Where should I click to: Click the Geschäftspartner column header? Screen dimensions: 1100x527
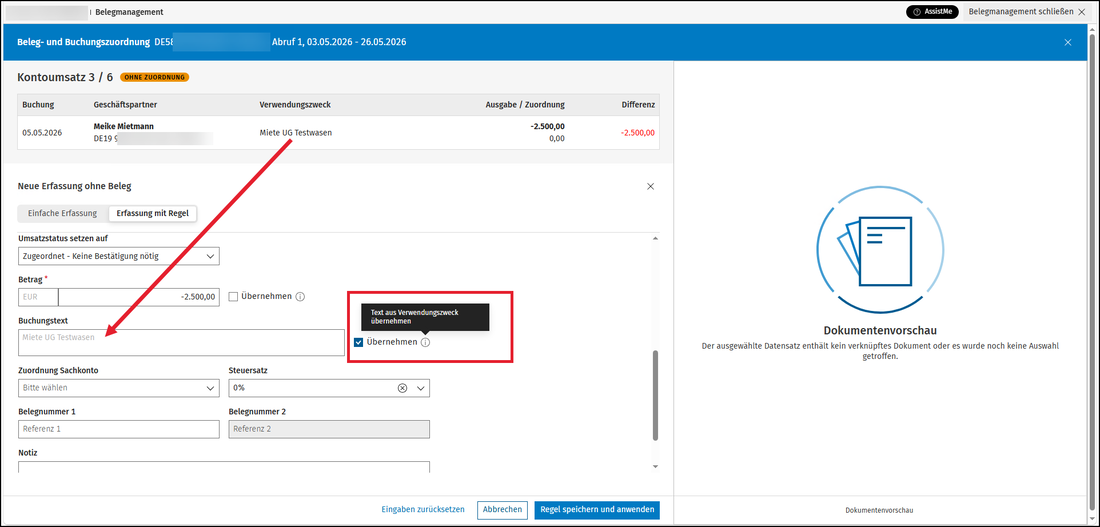tap(125, 105)
